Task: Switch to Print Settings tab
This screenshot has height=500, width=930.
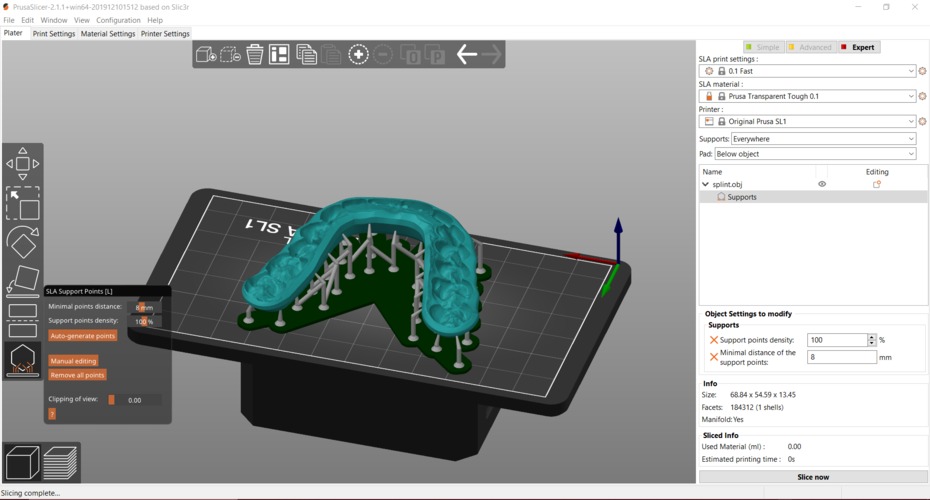Action: pos(54,34)
